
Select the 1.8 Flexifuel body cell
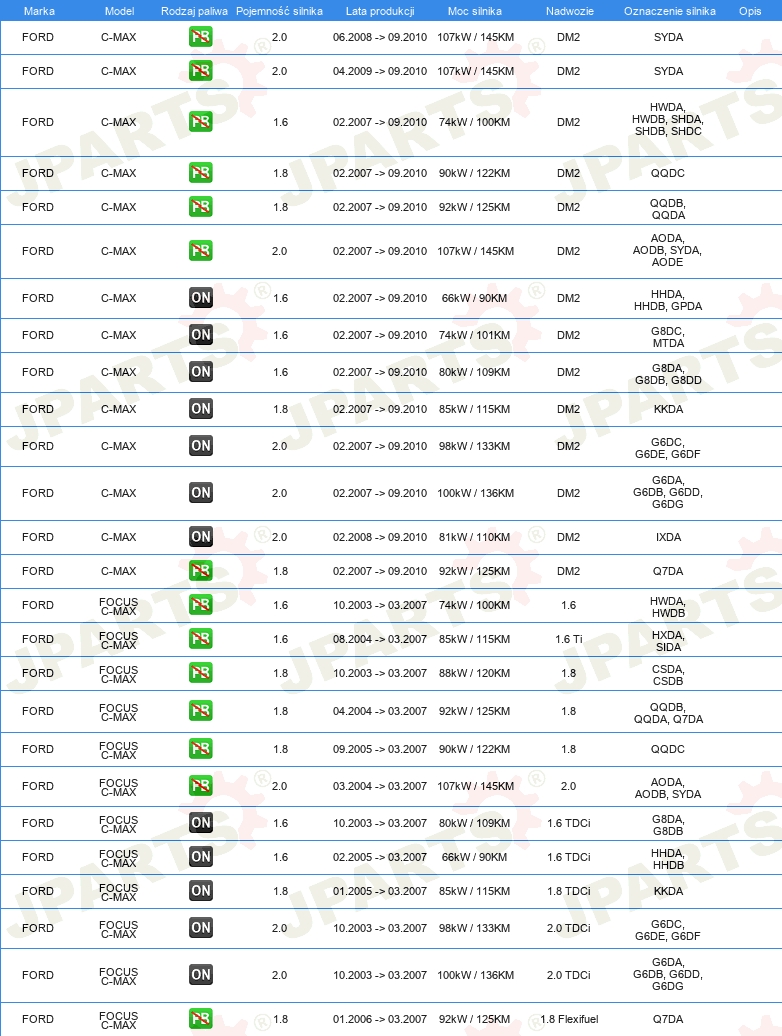point(569,1019)
